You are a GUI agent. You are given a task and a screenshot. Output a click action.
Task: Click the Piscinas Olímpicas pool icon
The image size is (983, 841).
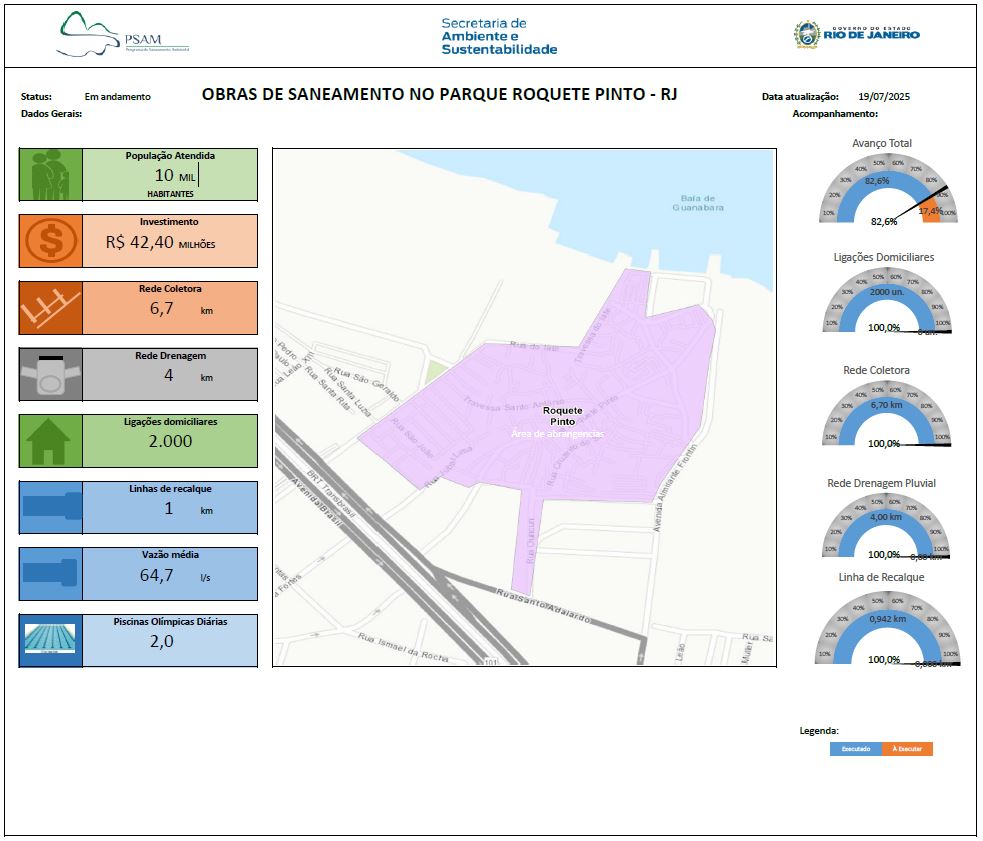coord(50,640)
